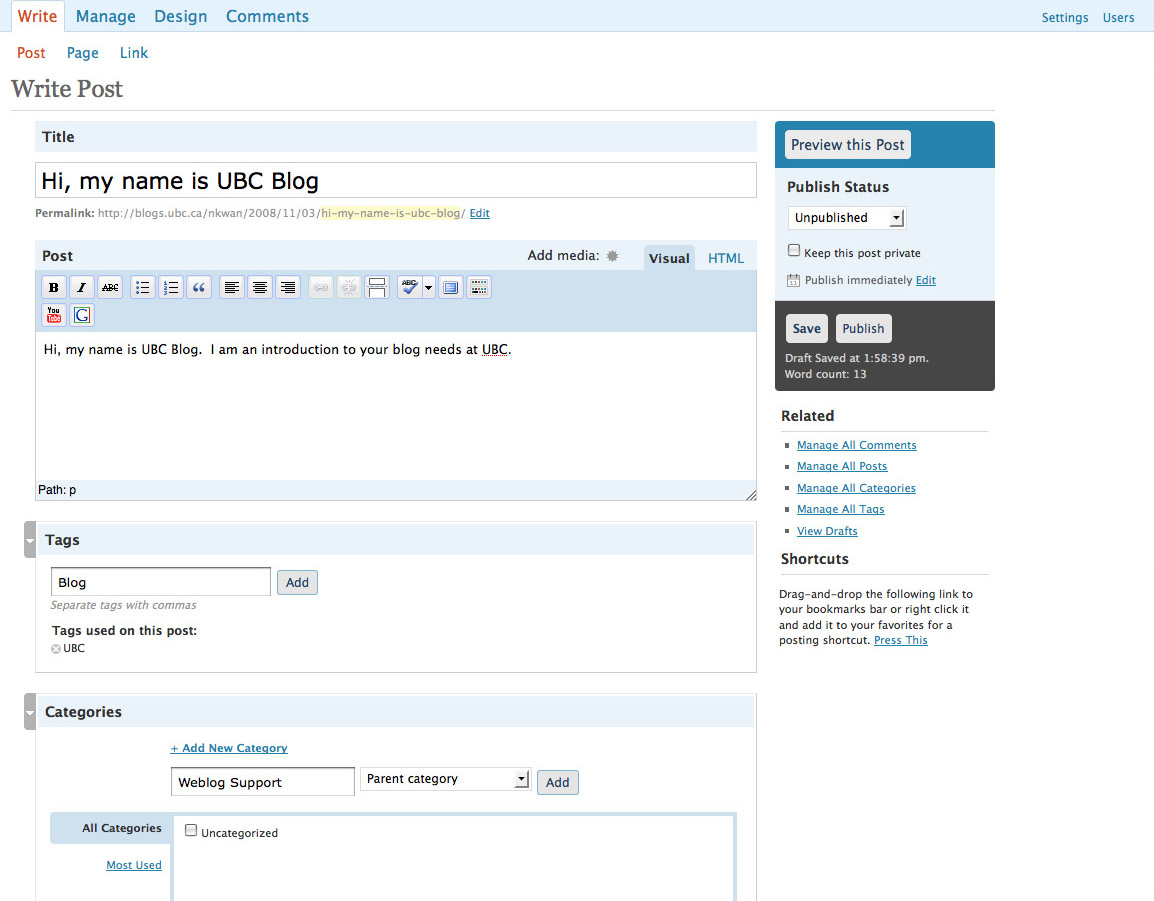
Task: Switch to the Write tab
Action: (x=38, y=16)
